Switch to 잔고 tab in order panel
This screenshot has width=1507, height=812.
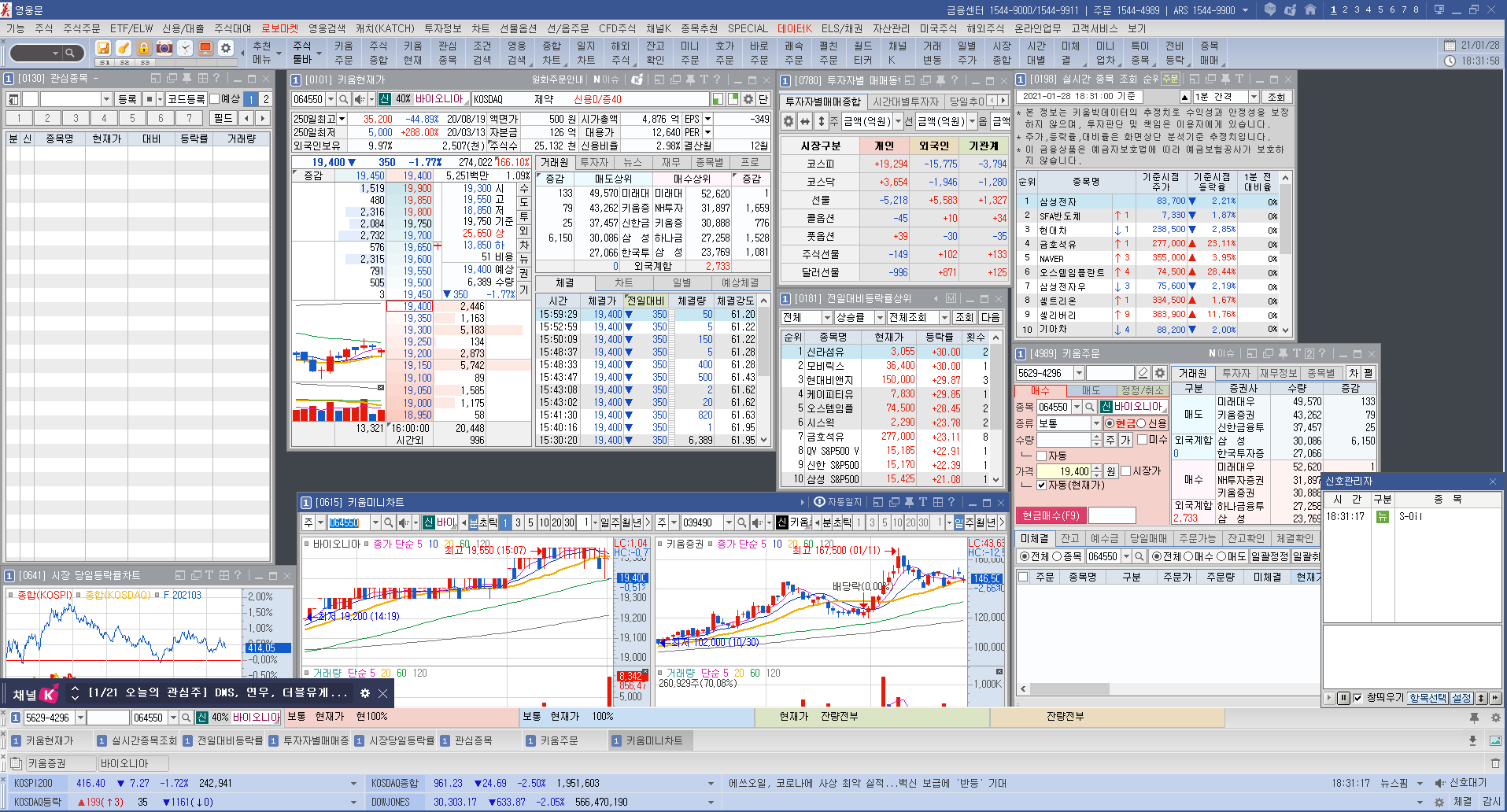1069,538
